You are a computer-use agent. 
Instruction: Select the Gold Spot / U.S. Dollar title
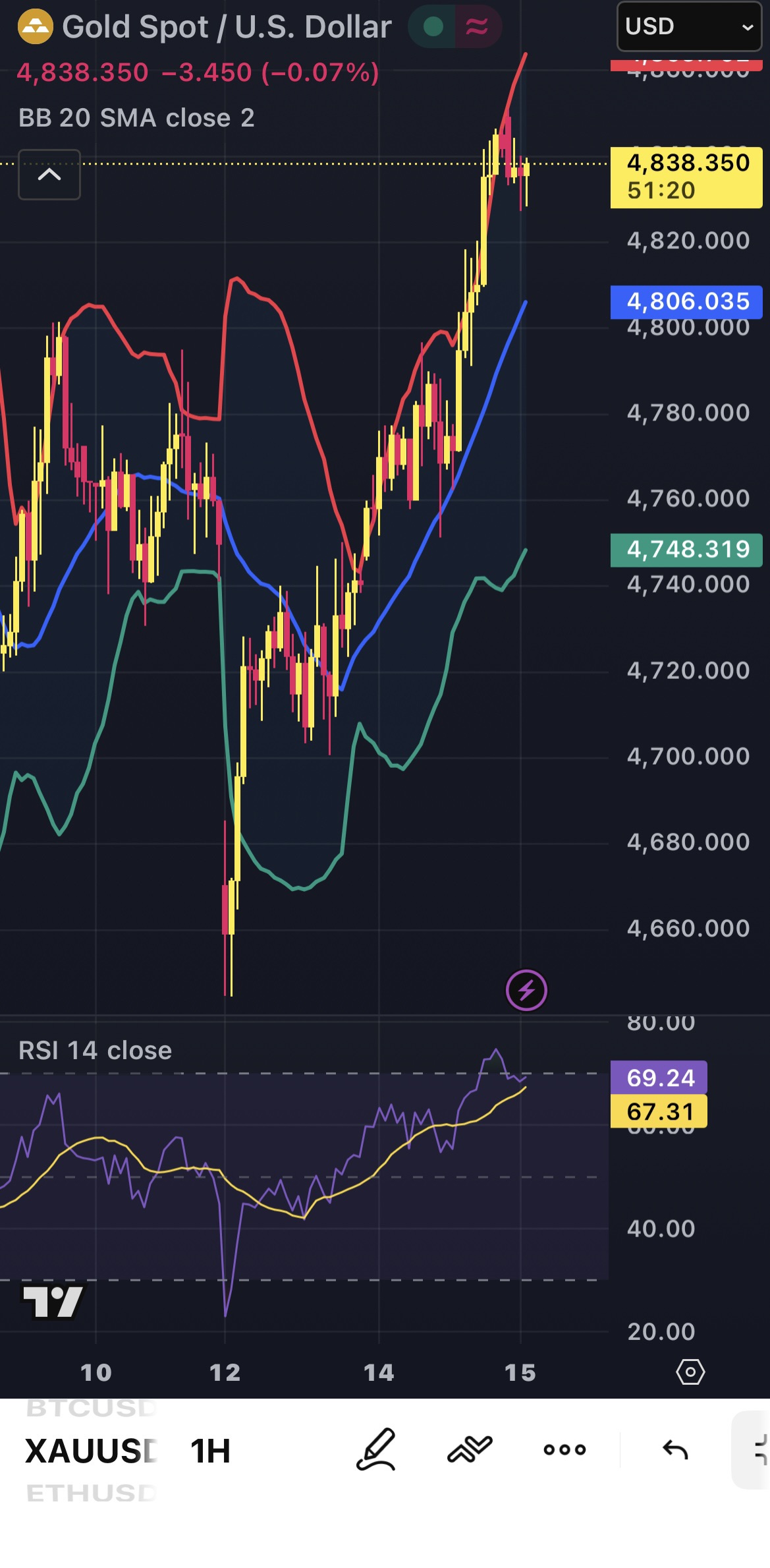[227, 27]
